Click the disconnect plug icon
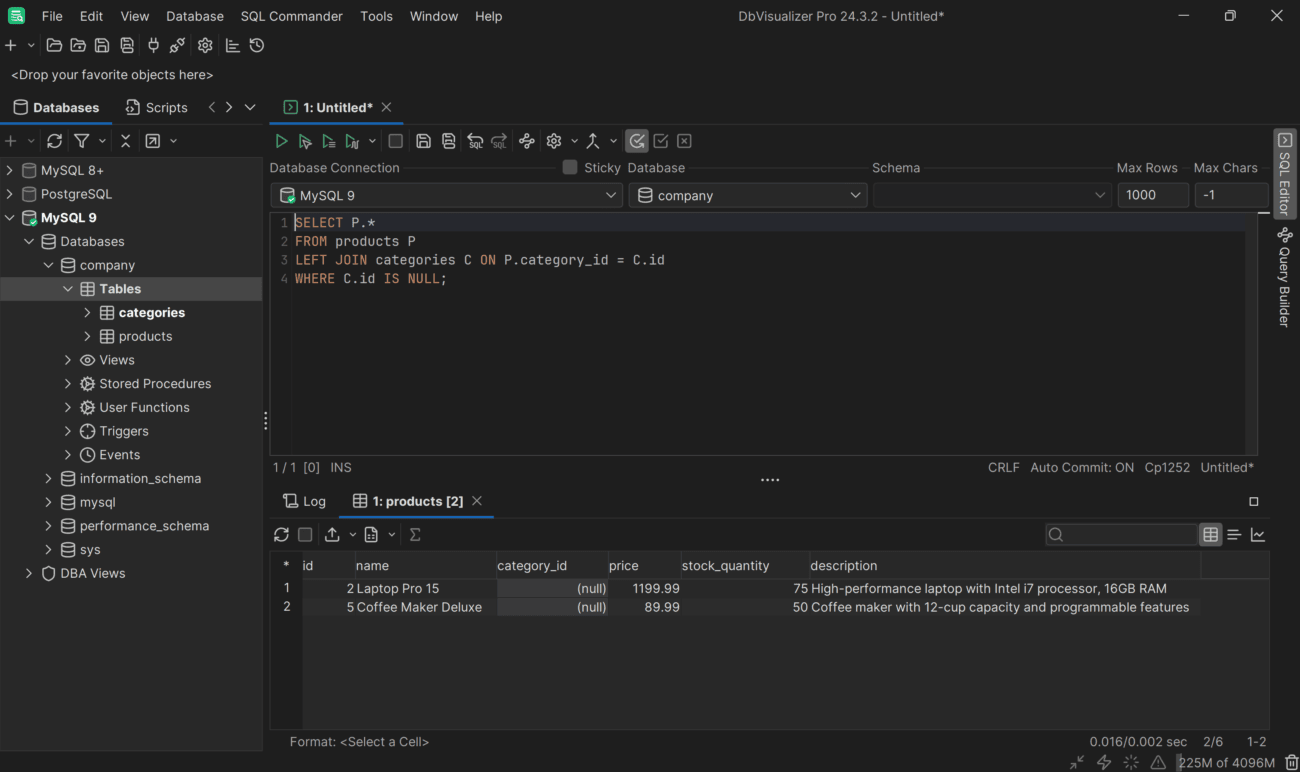The image size is (1300, 772). point(177,45)
